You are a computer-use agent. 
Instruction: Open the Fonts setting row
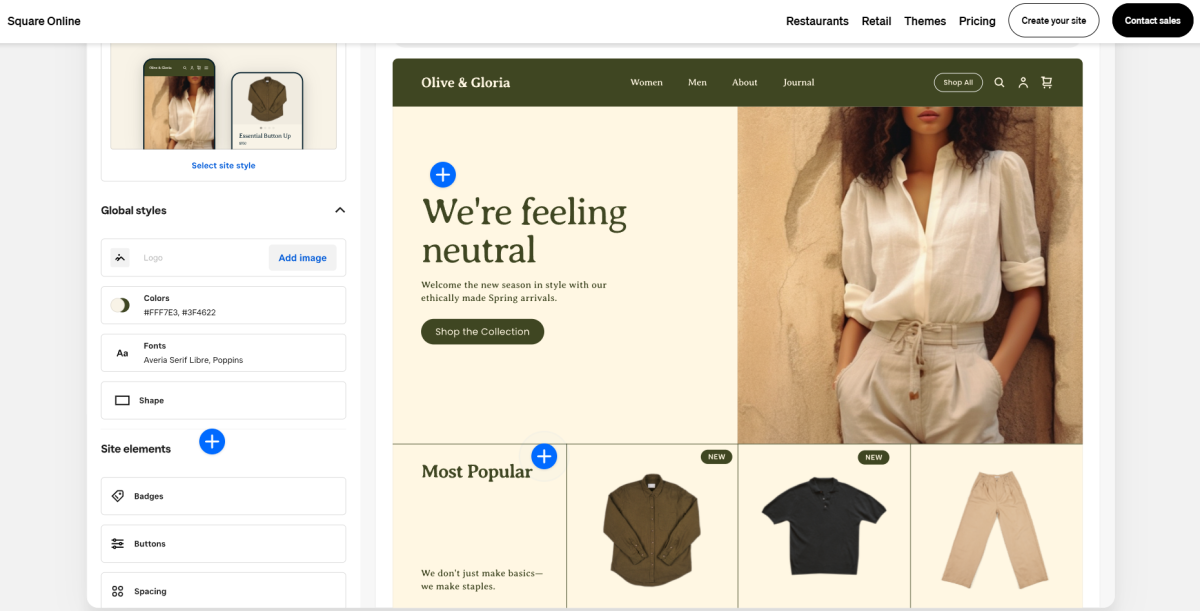(223, 353)
